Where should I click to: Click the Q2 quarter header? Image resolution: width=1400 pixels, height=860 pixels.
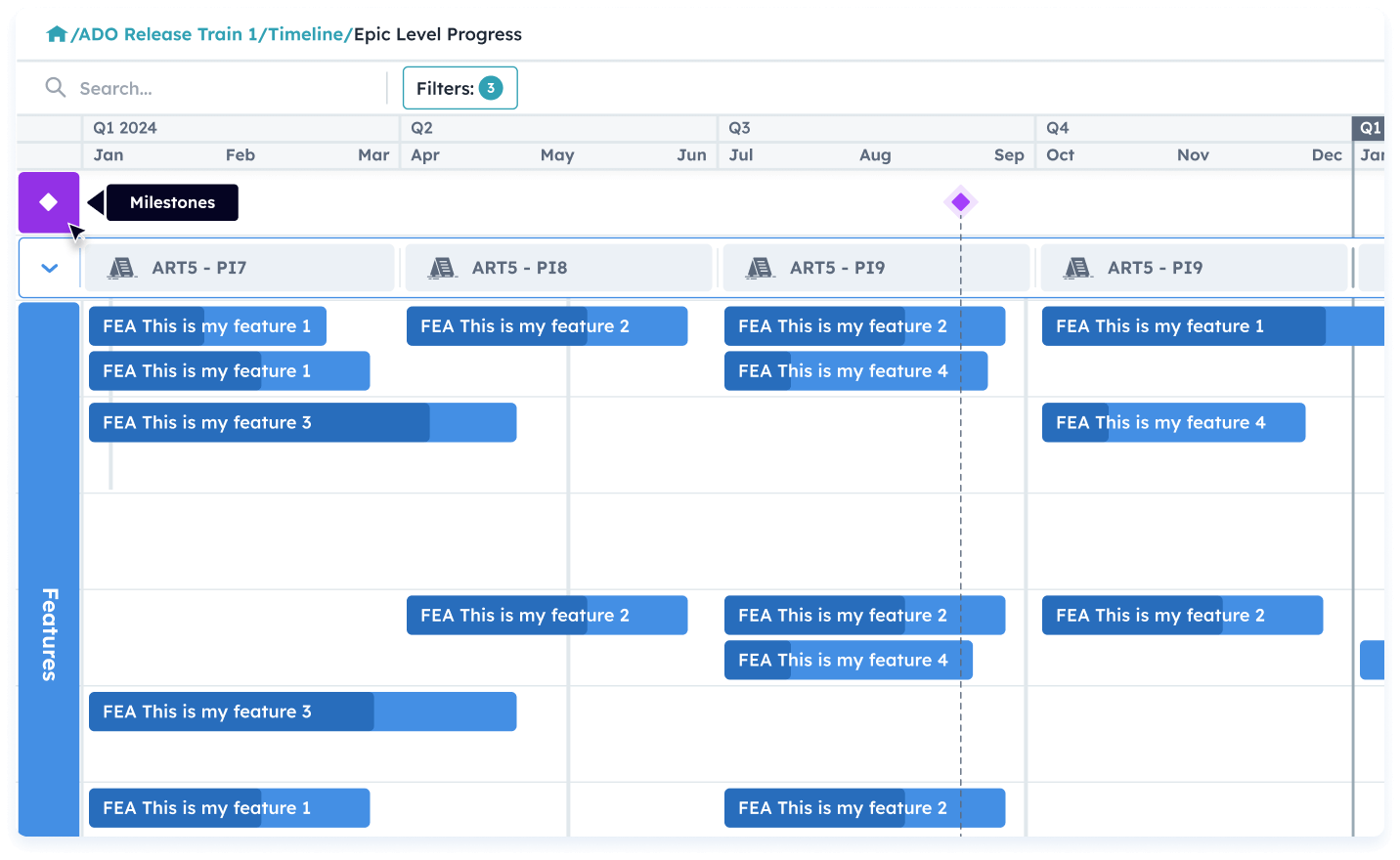421,128
